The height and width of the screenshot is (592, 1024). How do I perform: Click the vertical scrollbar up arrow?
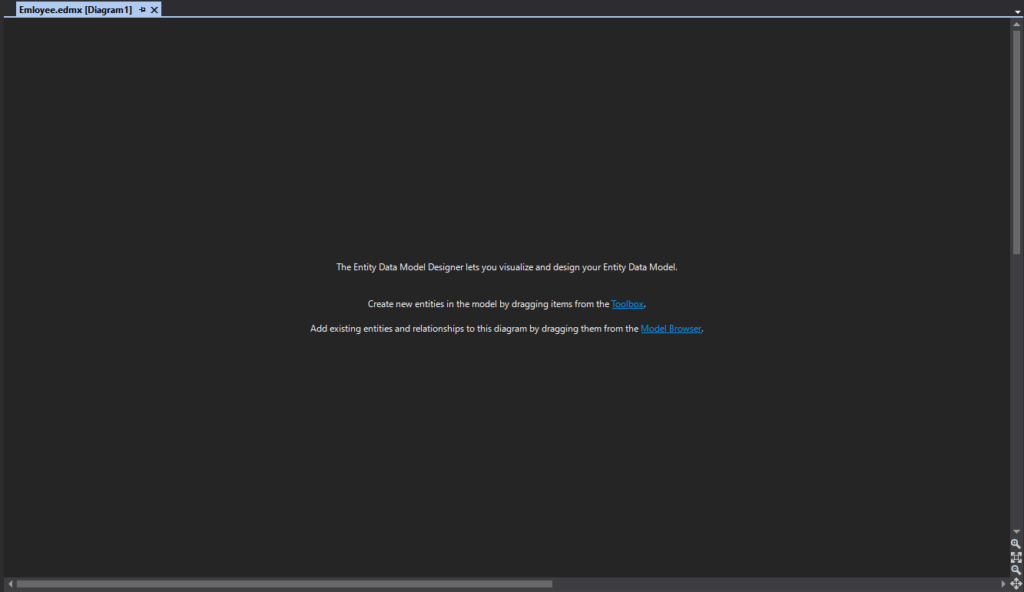click(x=1016, y=24)
